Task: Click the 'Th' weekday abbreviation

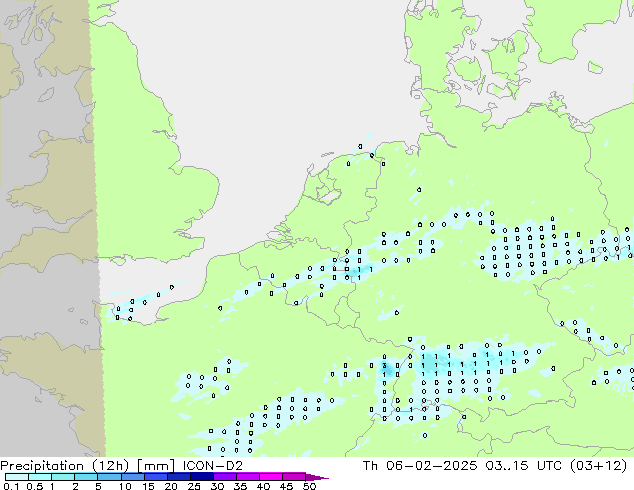Action: (370, 466)
